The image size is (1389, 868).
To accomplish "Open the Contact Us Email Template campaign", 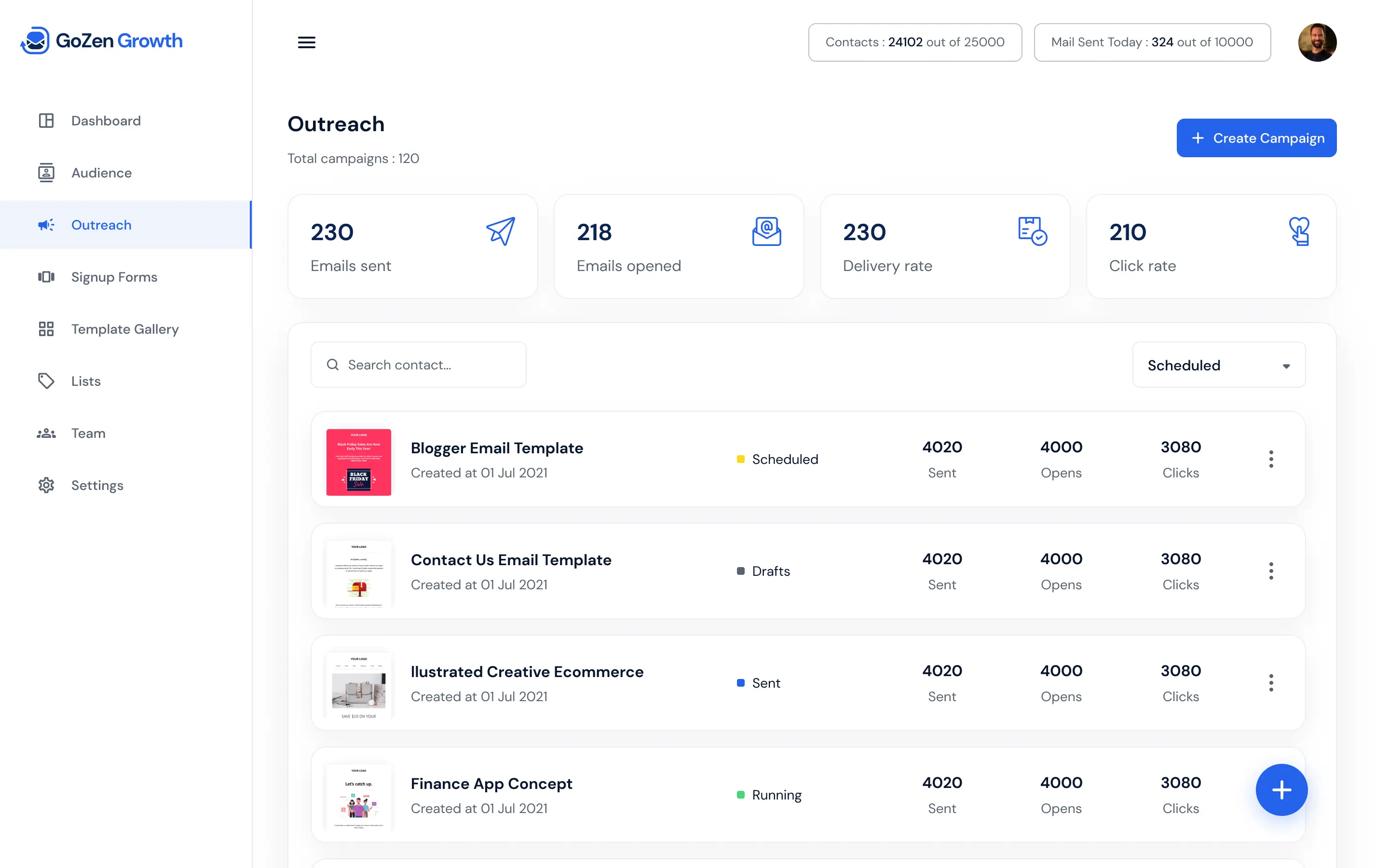I will point(511,560).
